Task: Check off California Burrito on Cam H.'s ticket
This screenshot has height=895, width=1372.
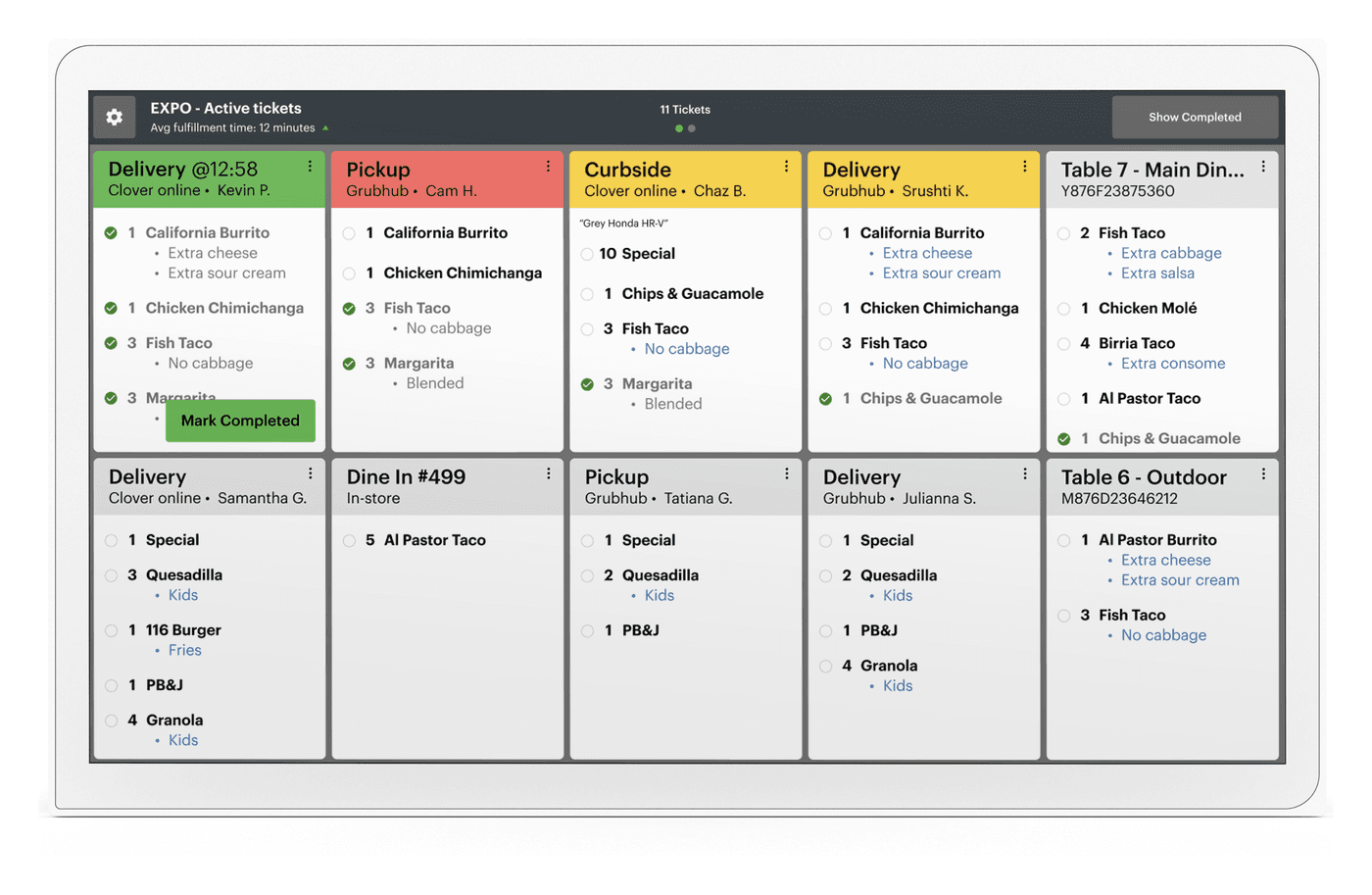Action: (x=349, y=233)
